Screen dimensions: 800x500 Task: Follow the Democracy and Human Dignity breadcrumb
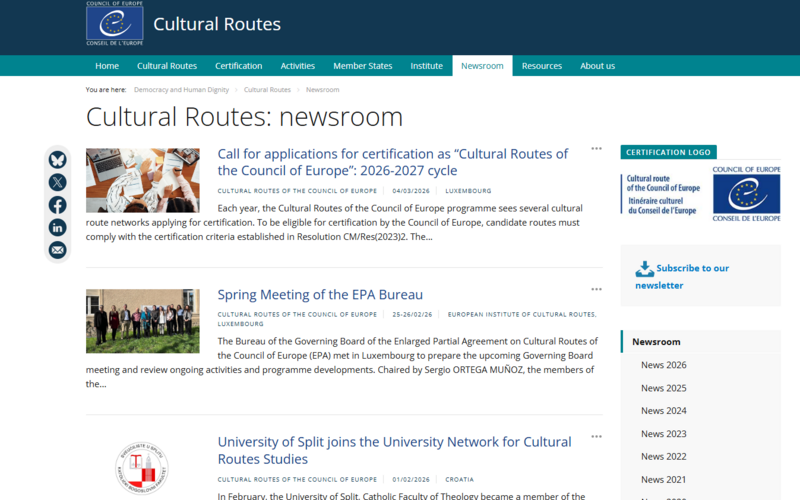coord(181,90)
